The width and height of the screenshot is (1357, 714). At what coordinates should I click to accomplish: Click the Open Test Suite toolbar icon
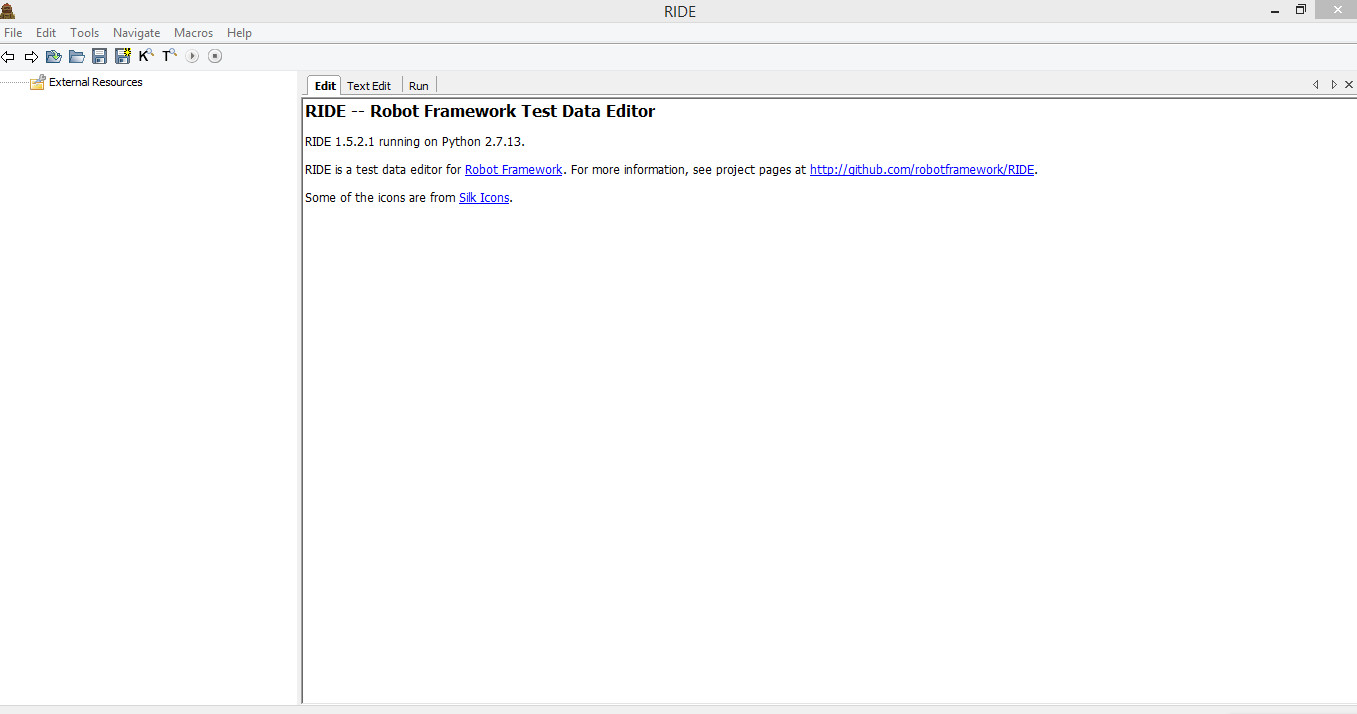[x=54, y=57]
